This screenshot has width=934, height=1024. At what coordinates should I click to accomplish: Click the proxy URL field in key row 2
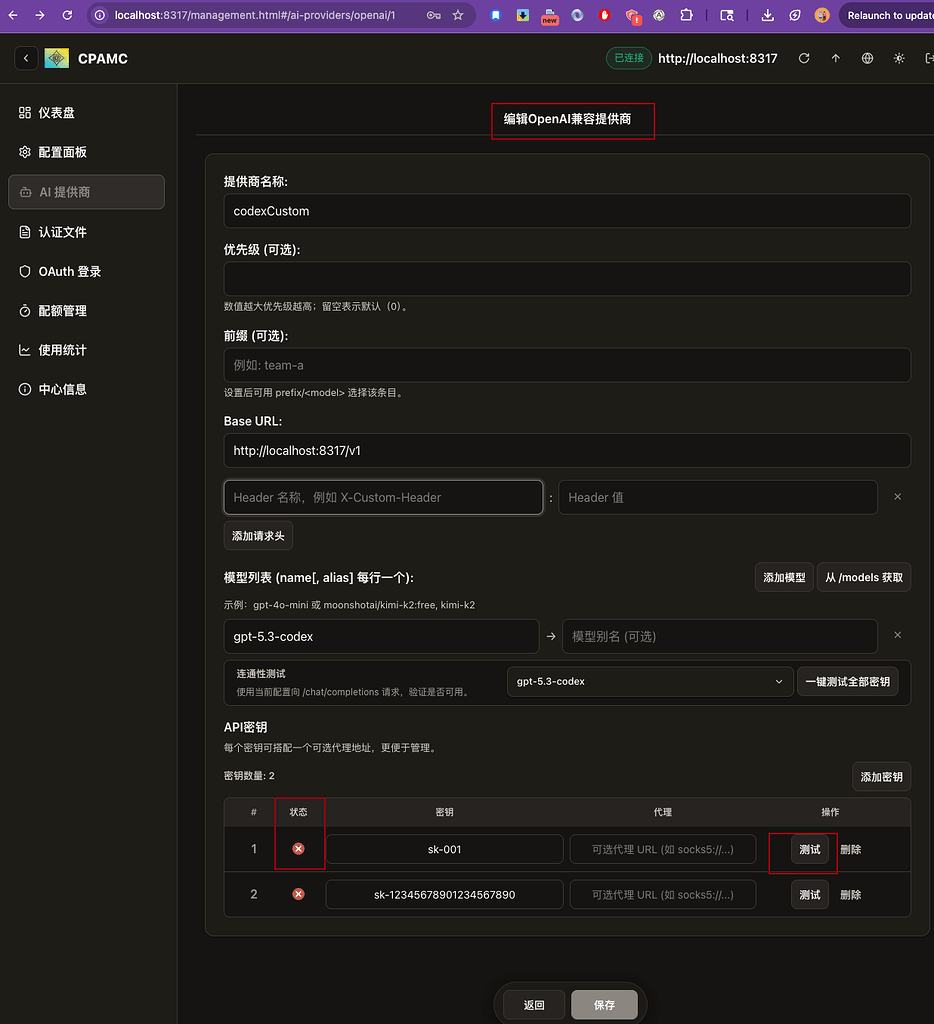[x=663, y=895]
